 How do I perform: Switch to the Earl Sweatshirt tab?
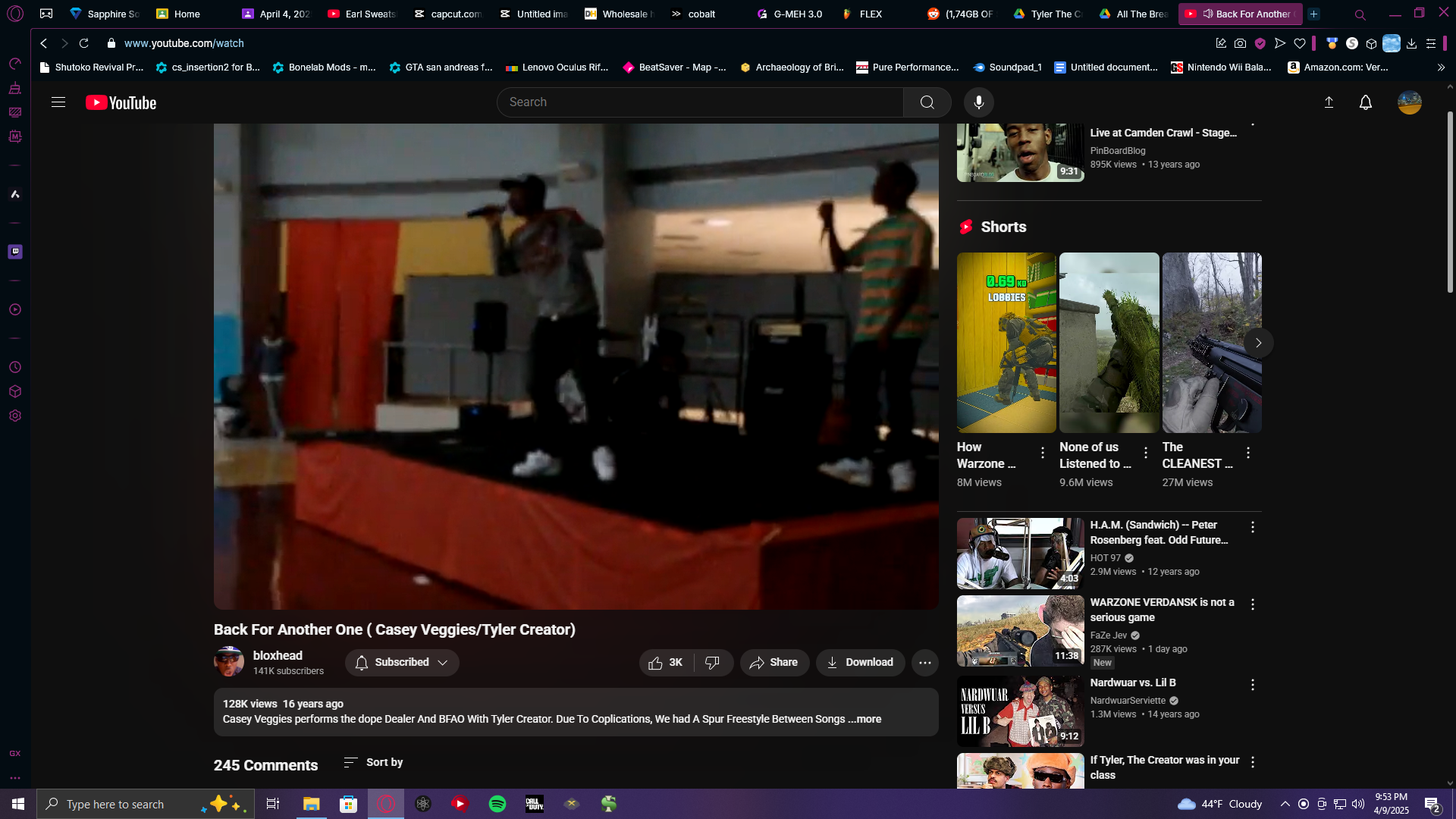(x=362, y=14)
